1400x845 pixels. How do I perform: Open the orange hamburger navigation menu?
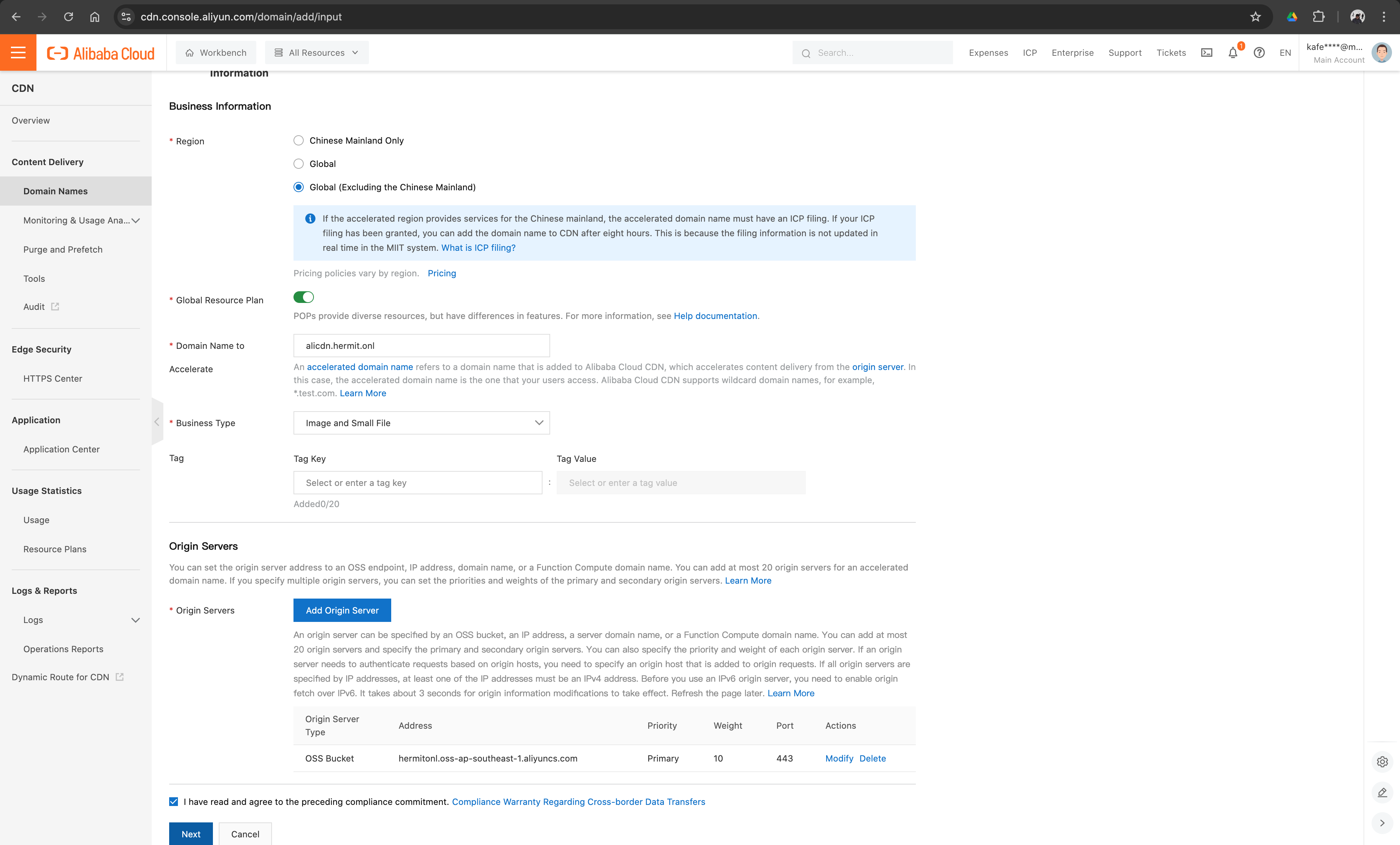18,52
